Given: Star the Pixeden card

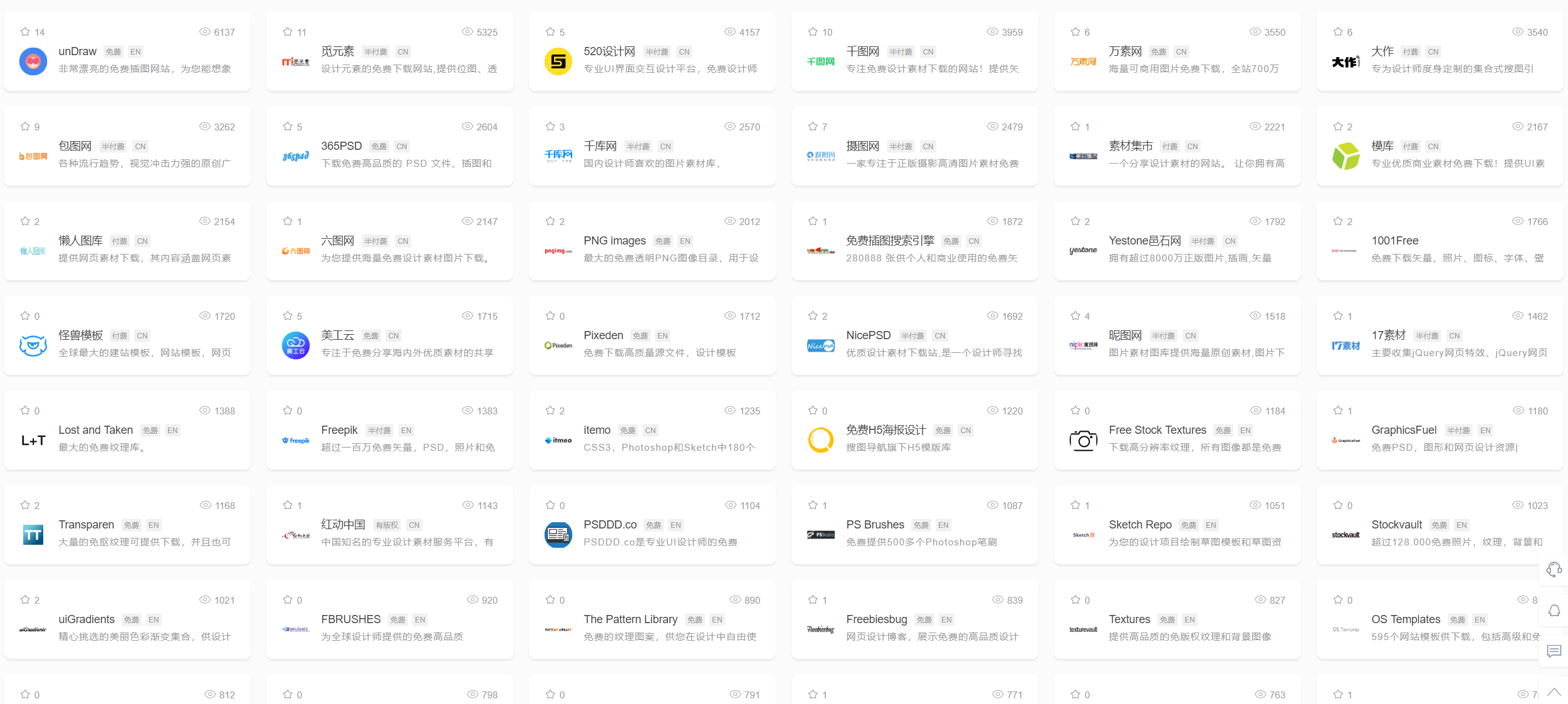Looking at the screenshot, I should pos(550,315).
